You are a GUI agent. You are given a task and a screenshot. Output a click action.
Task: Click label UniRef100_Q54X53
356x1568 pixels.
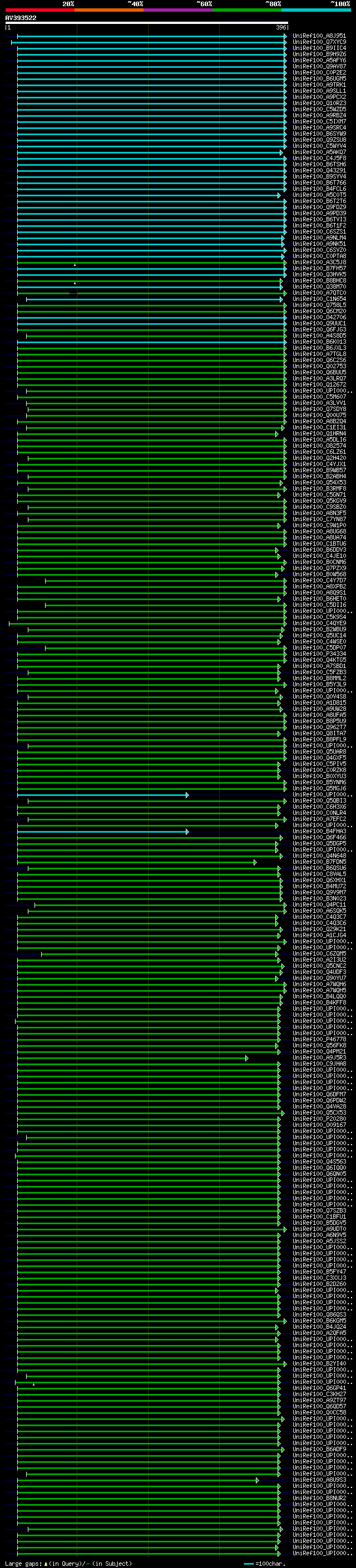click(x=319, y=483)
